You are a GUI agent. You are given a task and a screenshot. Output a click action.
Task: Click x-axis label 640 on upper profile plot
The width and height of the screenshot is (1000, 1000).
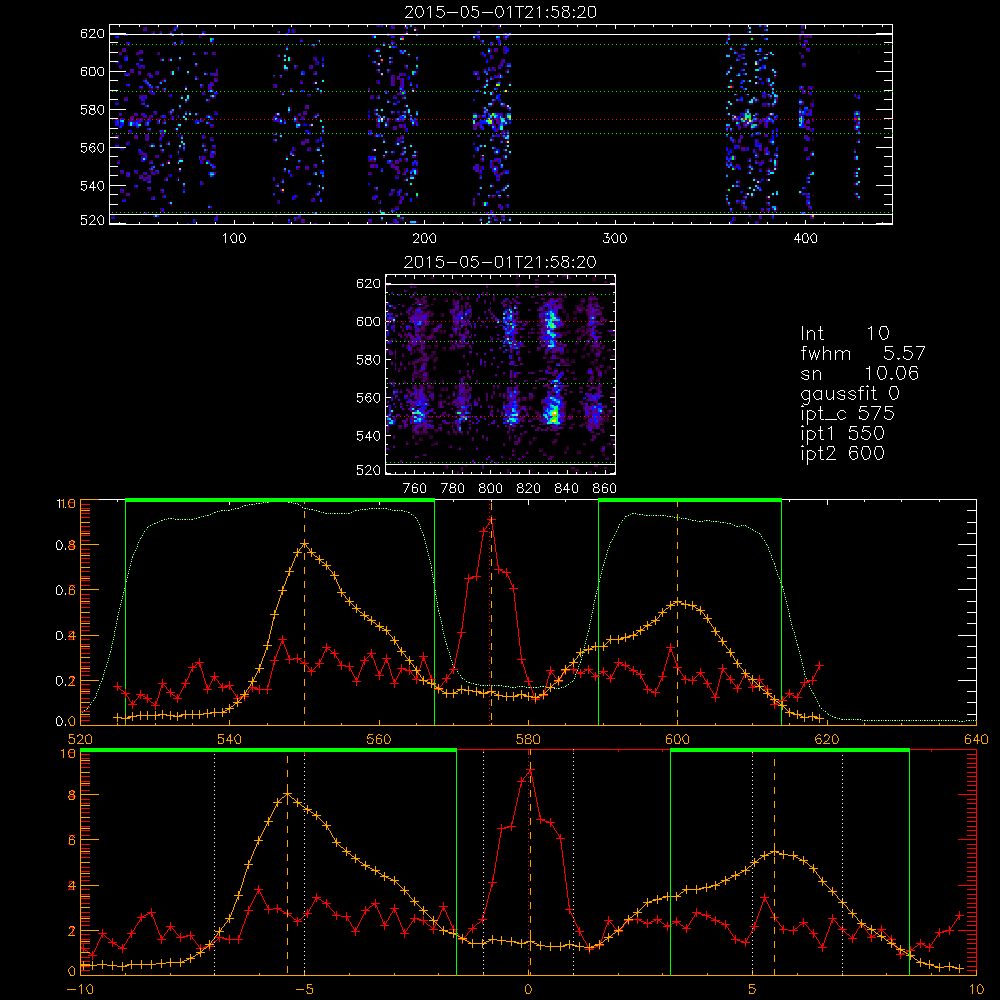[976, 739]
